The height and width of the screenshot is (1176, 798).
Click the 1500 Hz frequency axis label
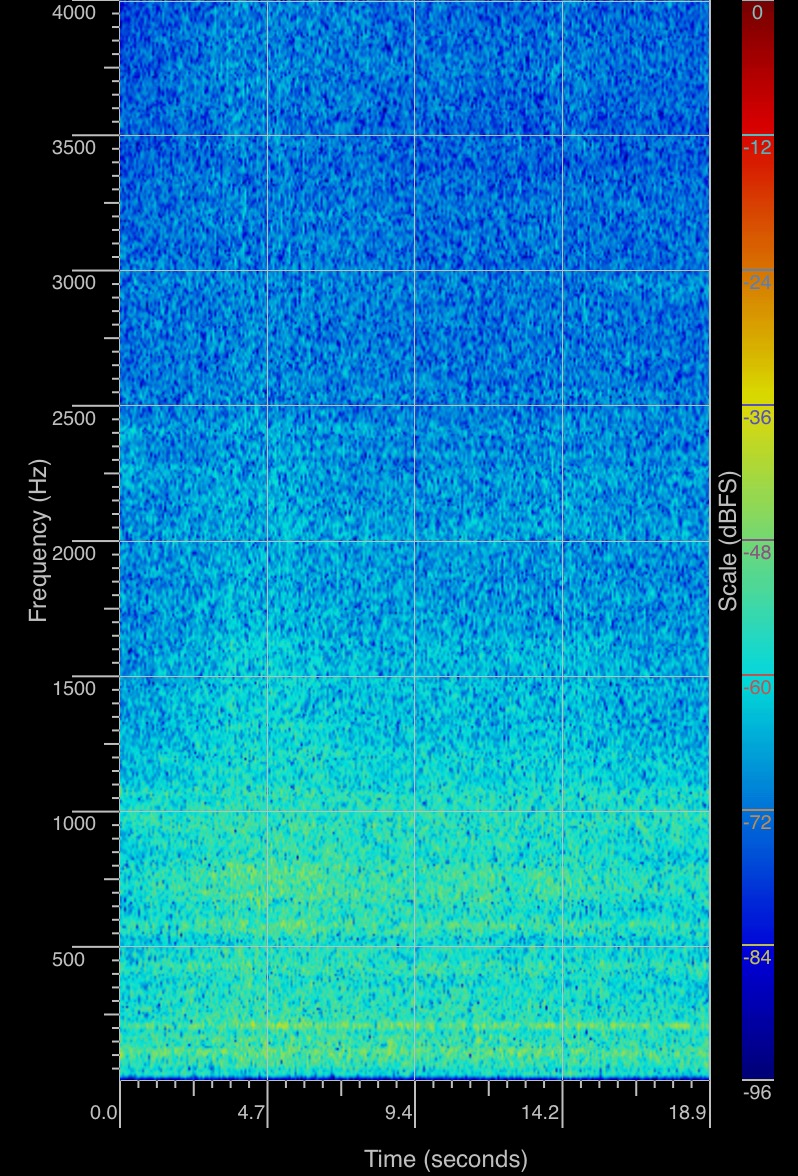coord(74,688)
